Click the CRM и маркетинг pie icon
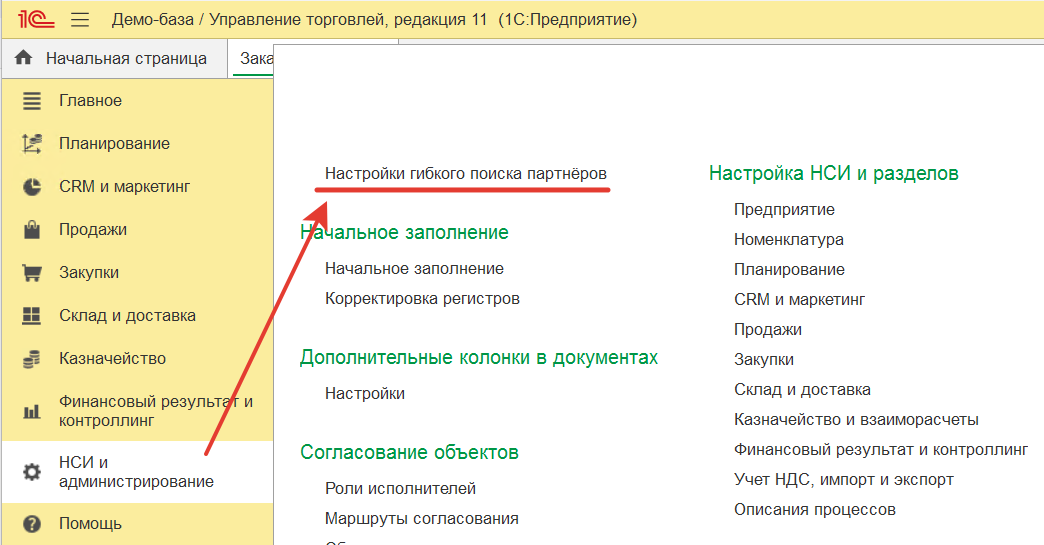This screenshot has height=545, width=1044. pyautogui.click(x=32, y=187)
